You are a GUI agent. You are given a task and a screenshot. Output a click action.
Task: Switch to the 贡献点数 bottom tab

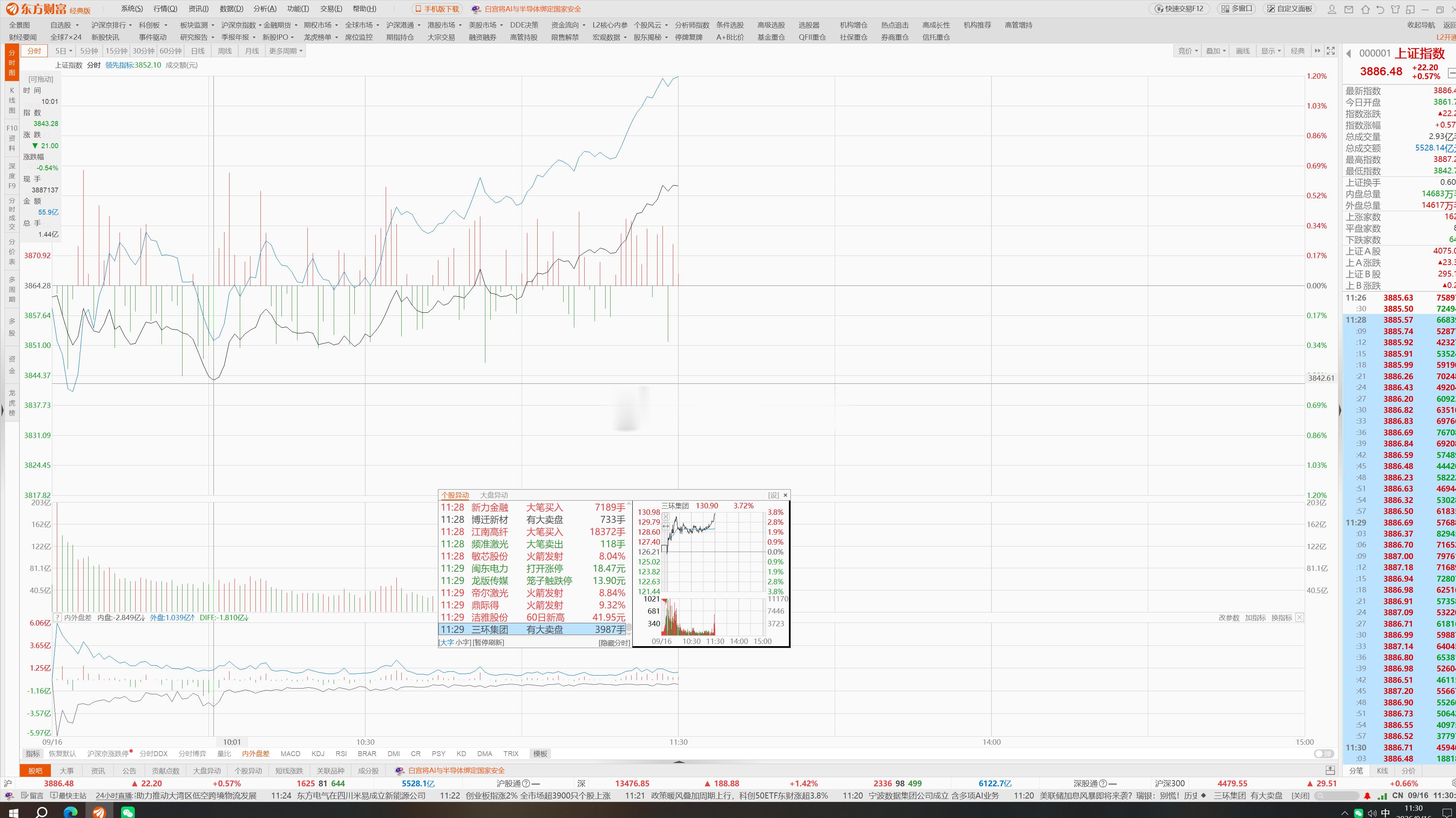(166, 771)
